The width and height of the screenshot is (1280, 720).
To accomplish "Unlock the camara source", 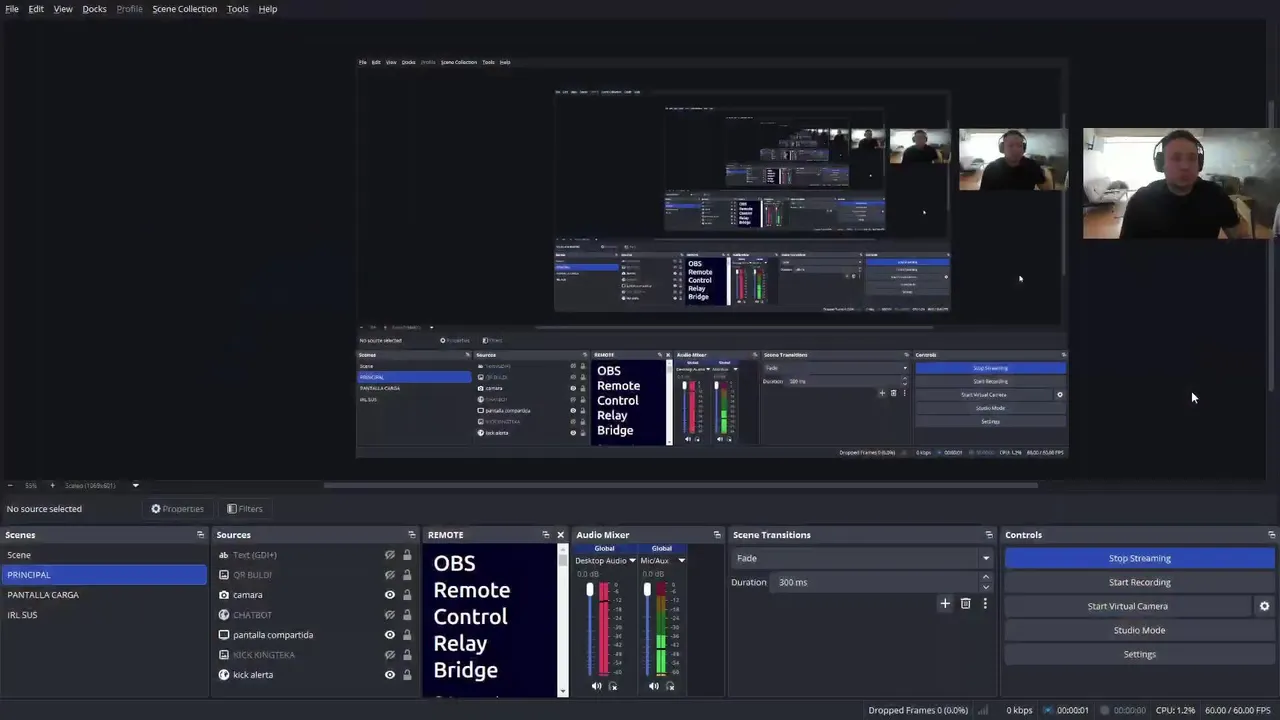I will (407, 595).
